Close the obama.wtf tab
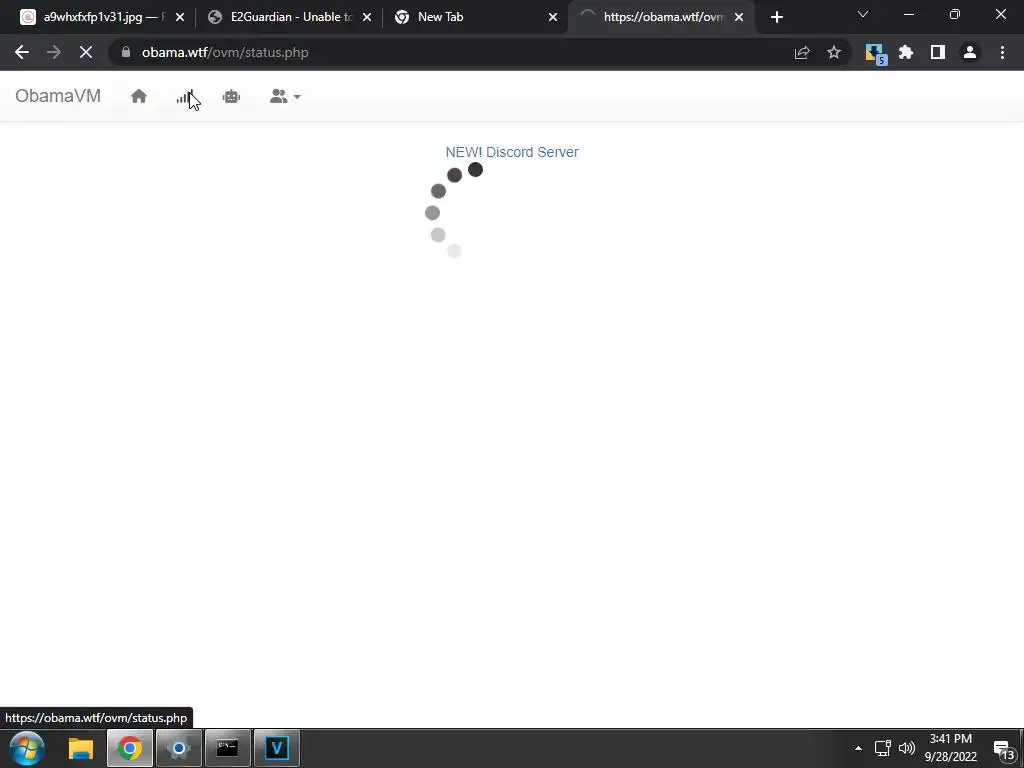Image resolution: width=1024 pixels, height=768 pixels. 739,17
